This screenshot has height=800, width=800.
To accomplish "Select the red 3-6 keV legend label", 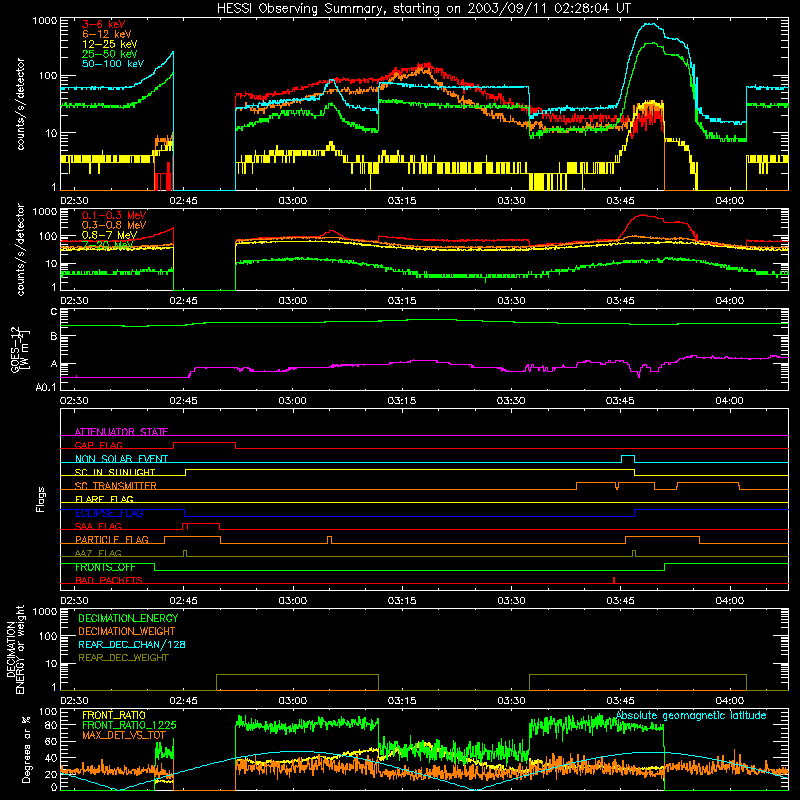I will (104, 24).
